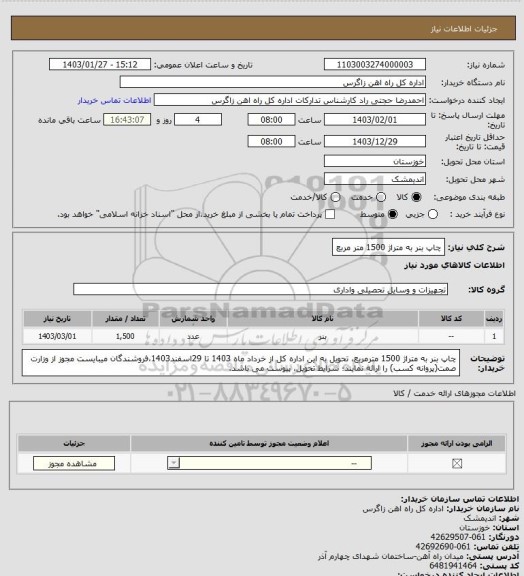Click the goods group field تجهیزات و وسایل
Screen dimensions: 524x576
point(260,289)
